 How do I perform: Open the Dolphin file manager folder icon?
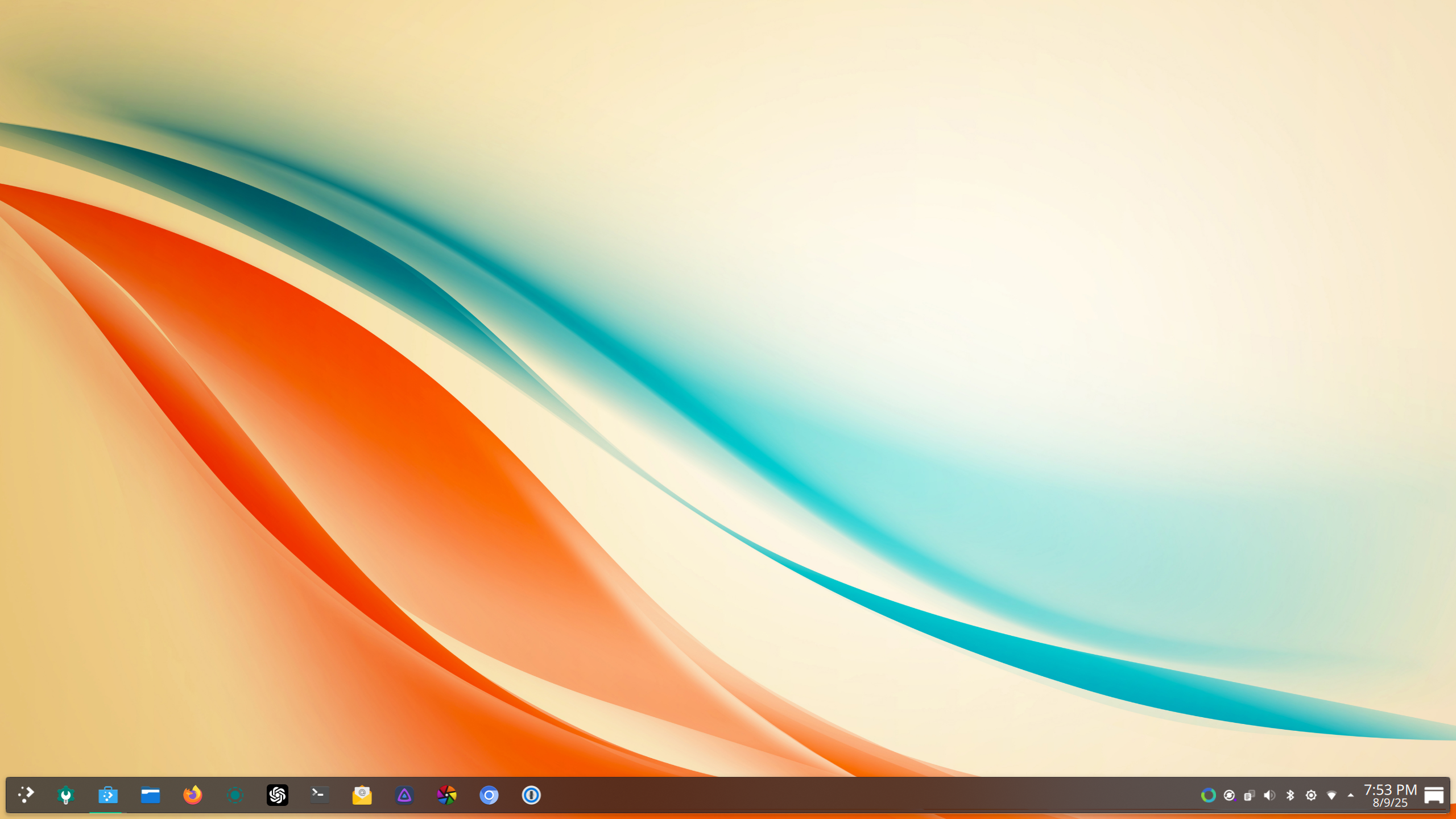[150, 795]
